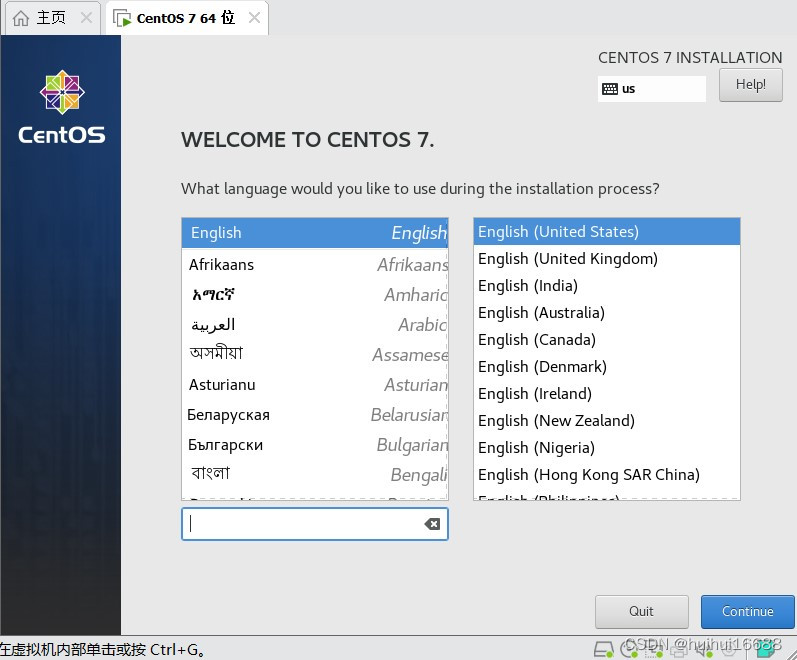The image size is (797, 660).
Task: Select English (Nigeria) locale
Action: pos(606,447)
